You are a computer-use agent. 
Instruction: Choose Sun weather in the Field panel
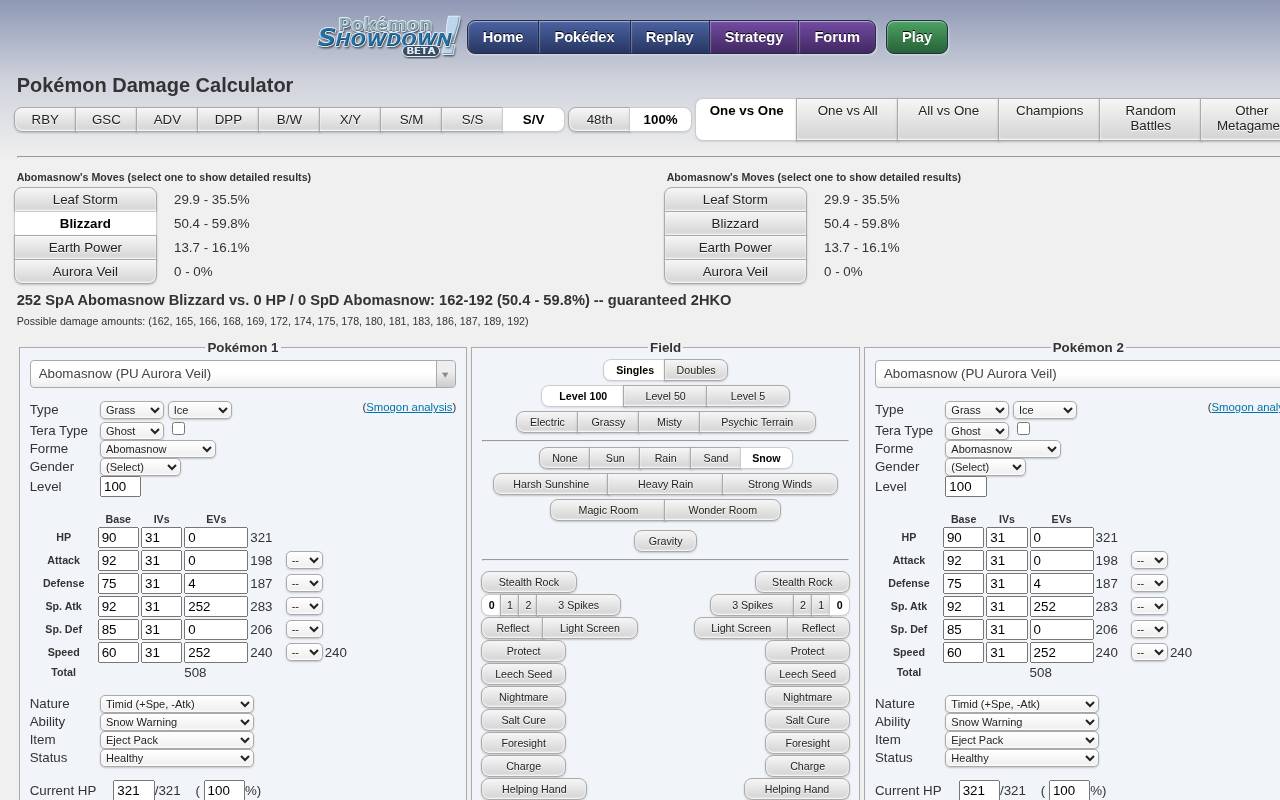pos(615,458)
